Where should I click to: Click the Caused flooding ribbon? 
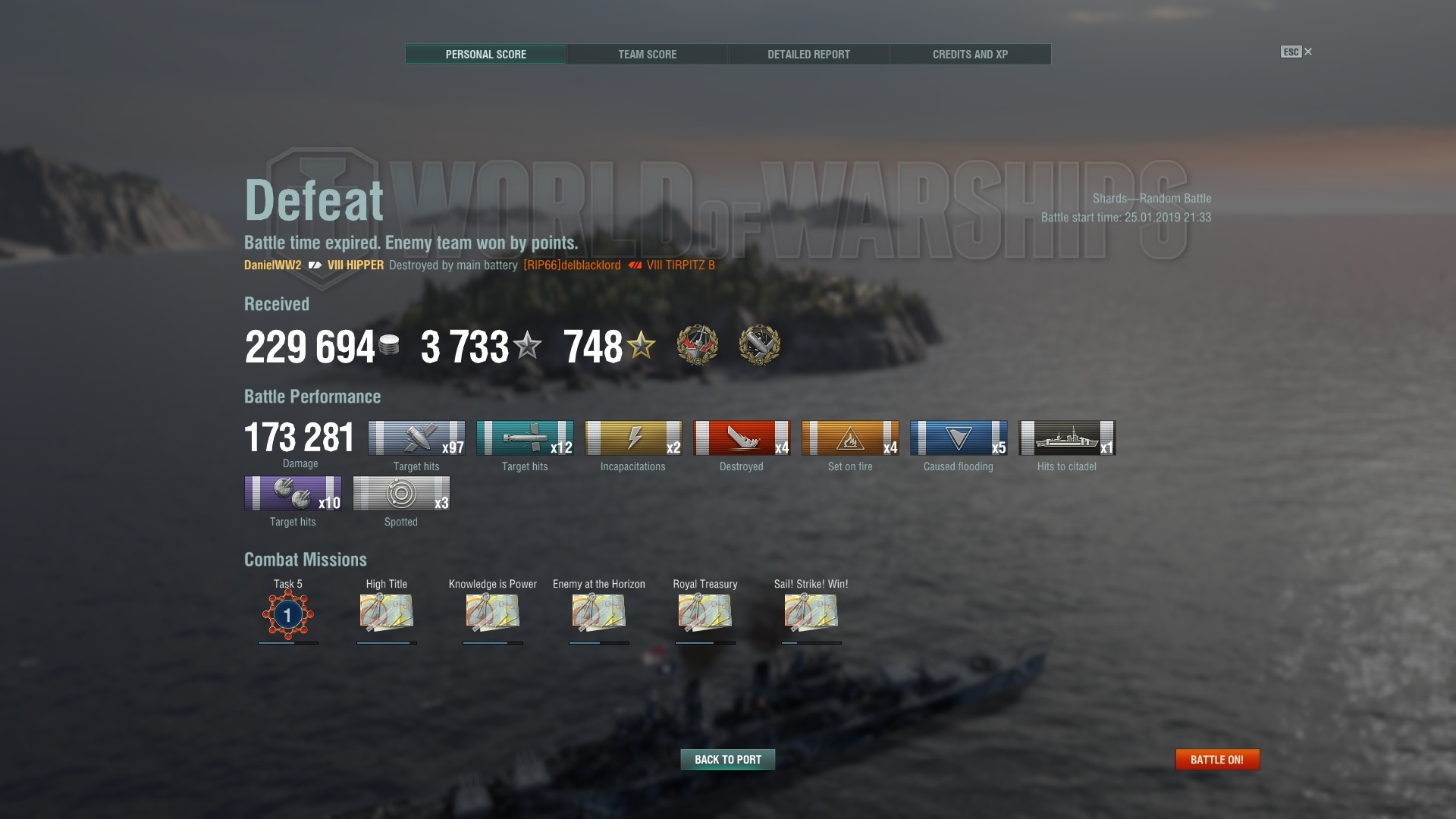(x=959, y=438)
